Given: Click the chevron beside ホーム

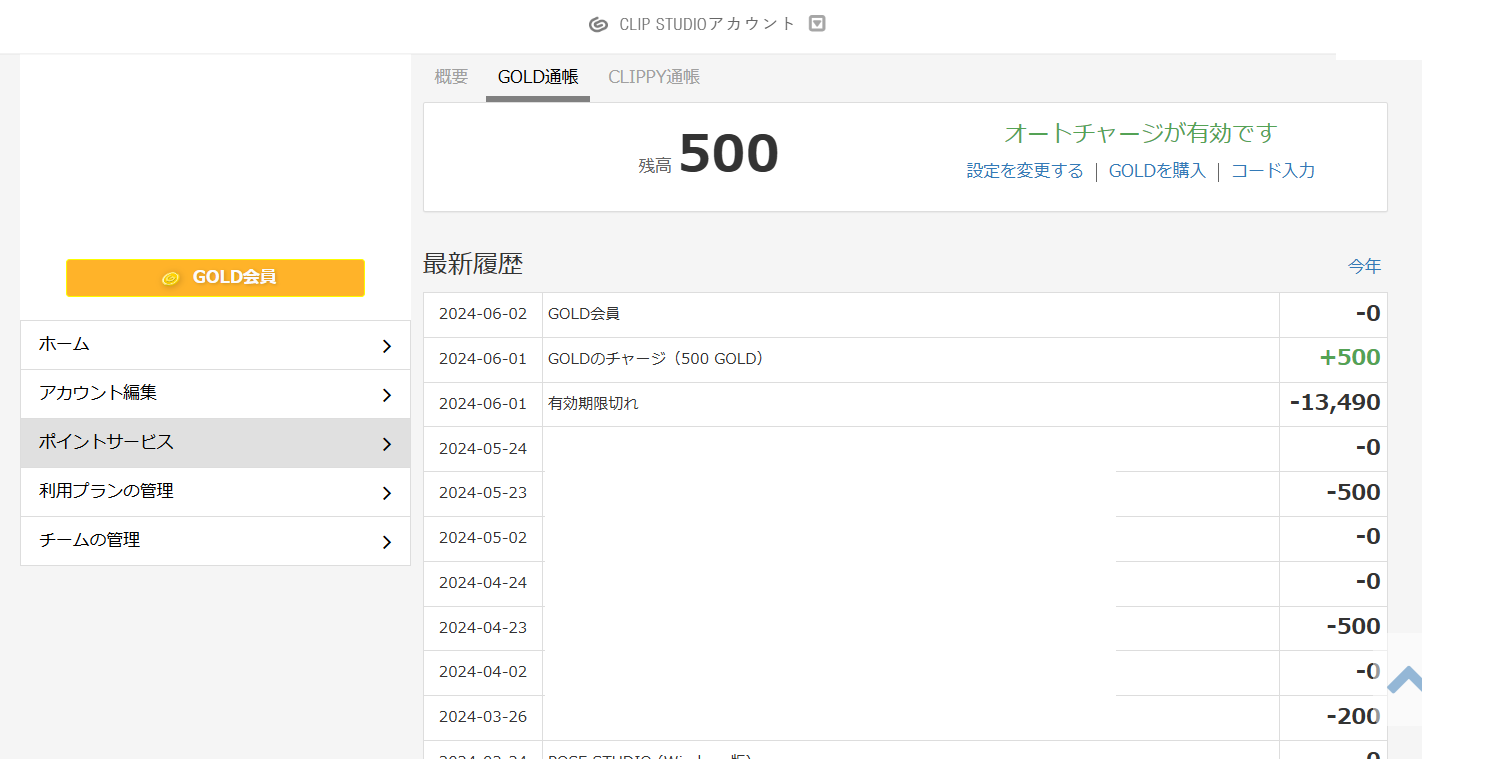Looking at the screenshot, I should [x=387, y=346].
